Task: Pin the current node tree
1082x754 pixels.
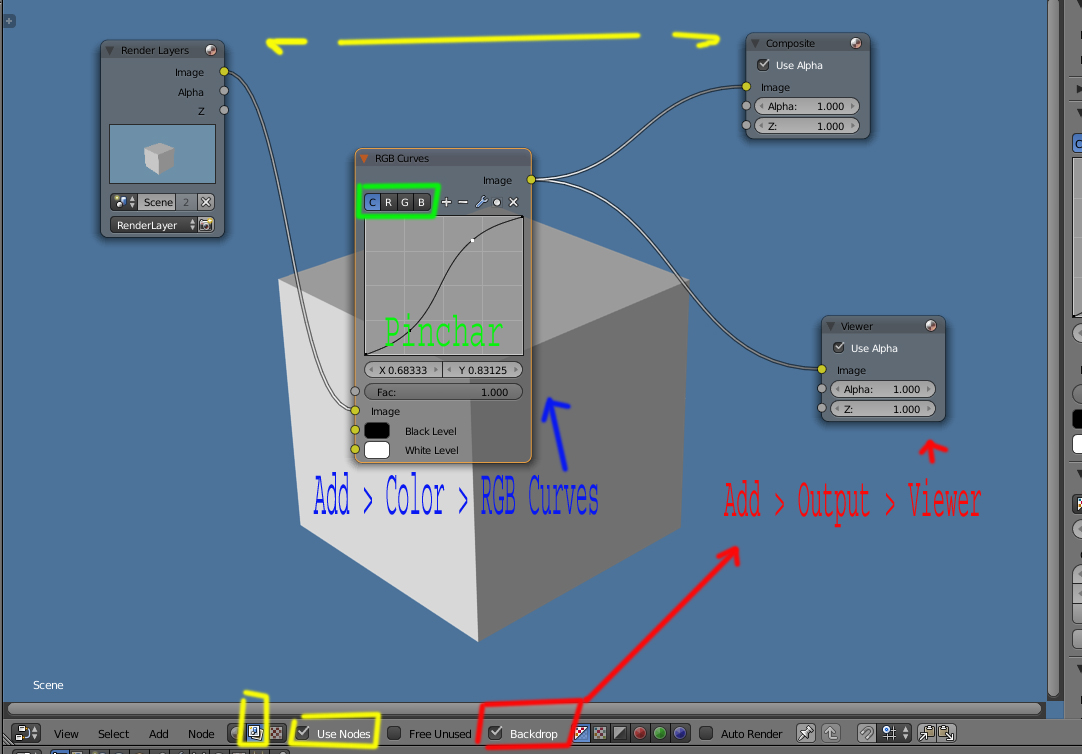Action: point(806,733)
